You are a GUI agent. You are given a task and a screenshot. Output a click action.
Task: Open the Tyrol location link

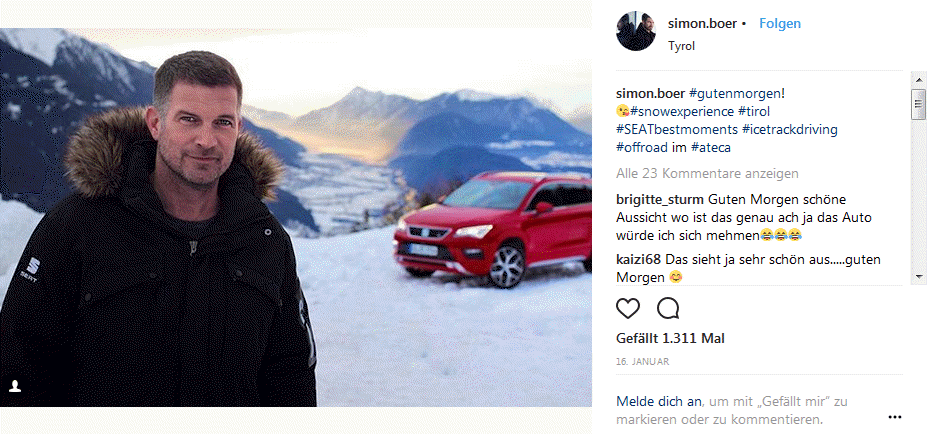pos(681,46)
